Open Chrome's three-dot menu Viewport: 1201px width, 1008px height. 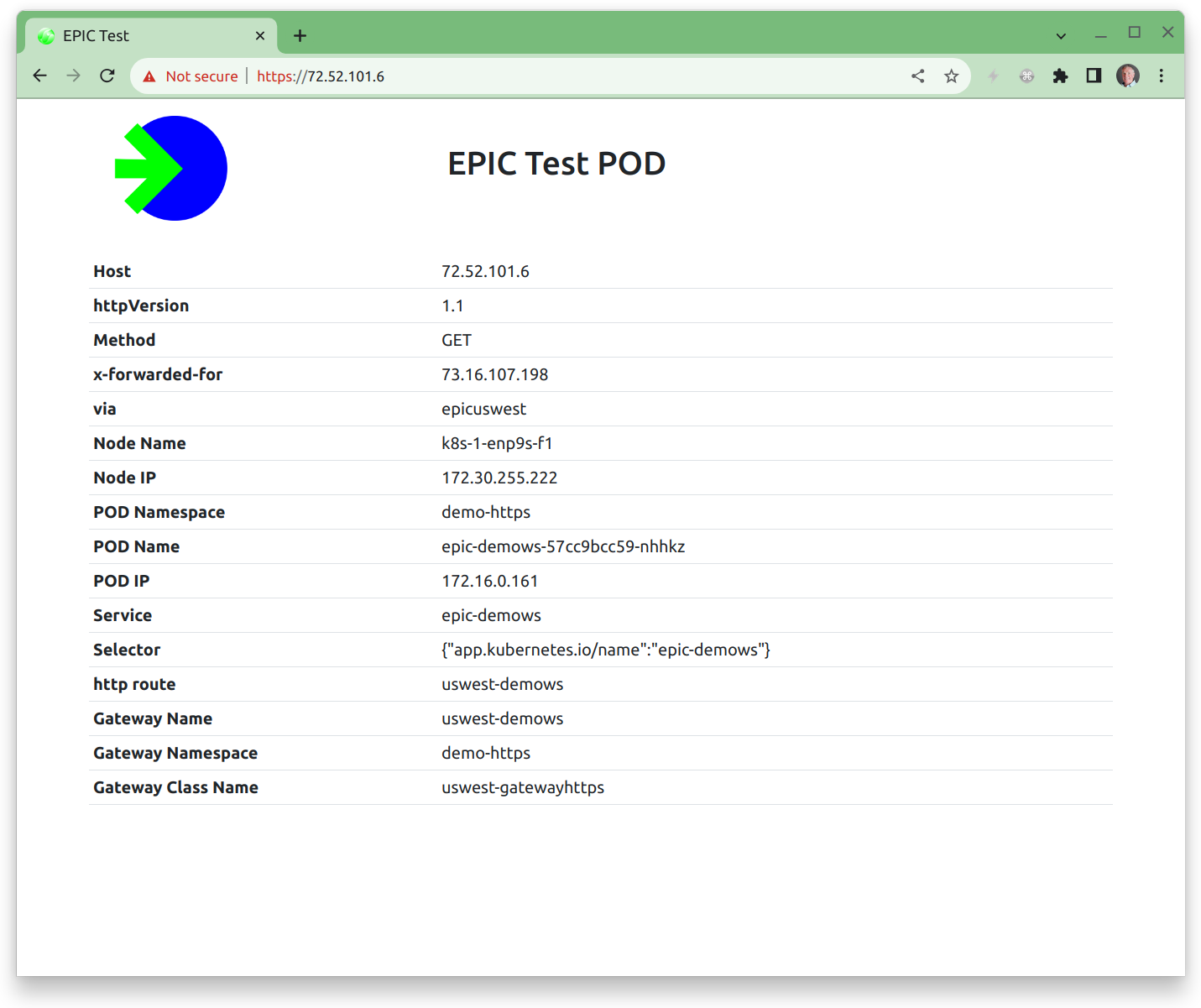point(1162,76)
